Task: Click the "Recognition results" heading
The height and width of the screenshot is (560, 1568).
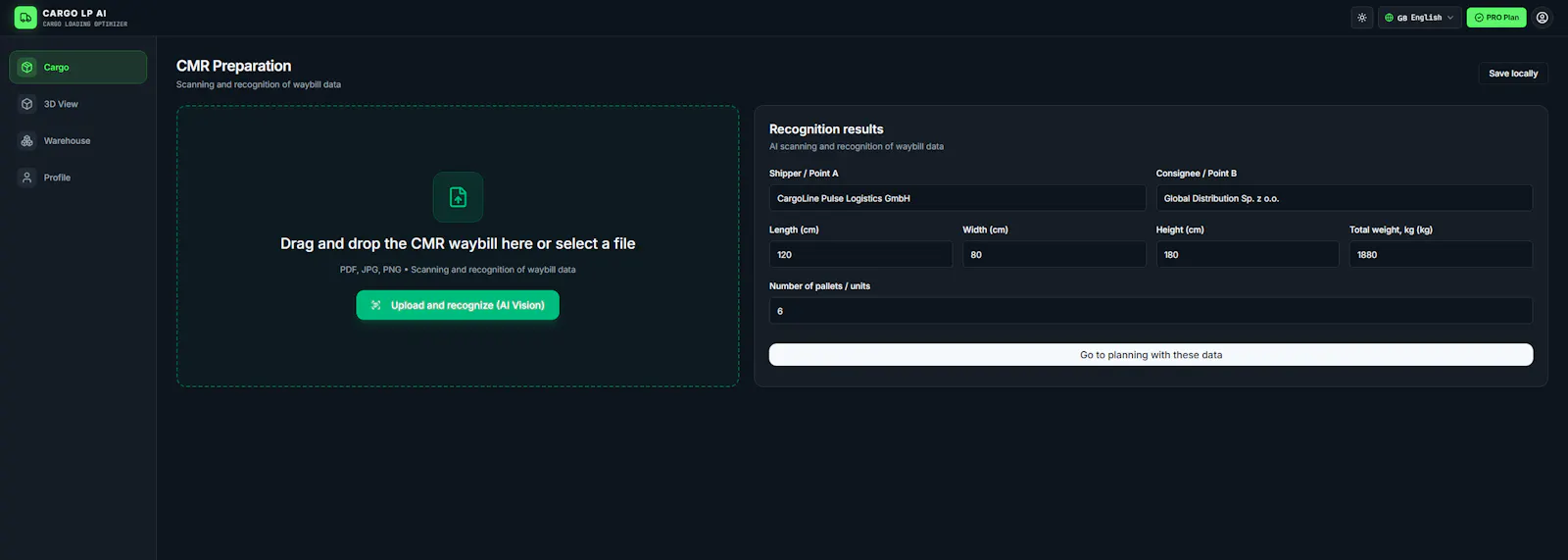Action: point(826,128)
